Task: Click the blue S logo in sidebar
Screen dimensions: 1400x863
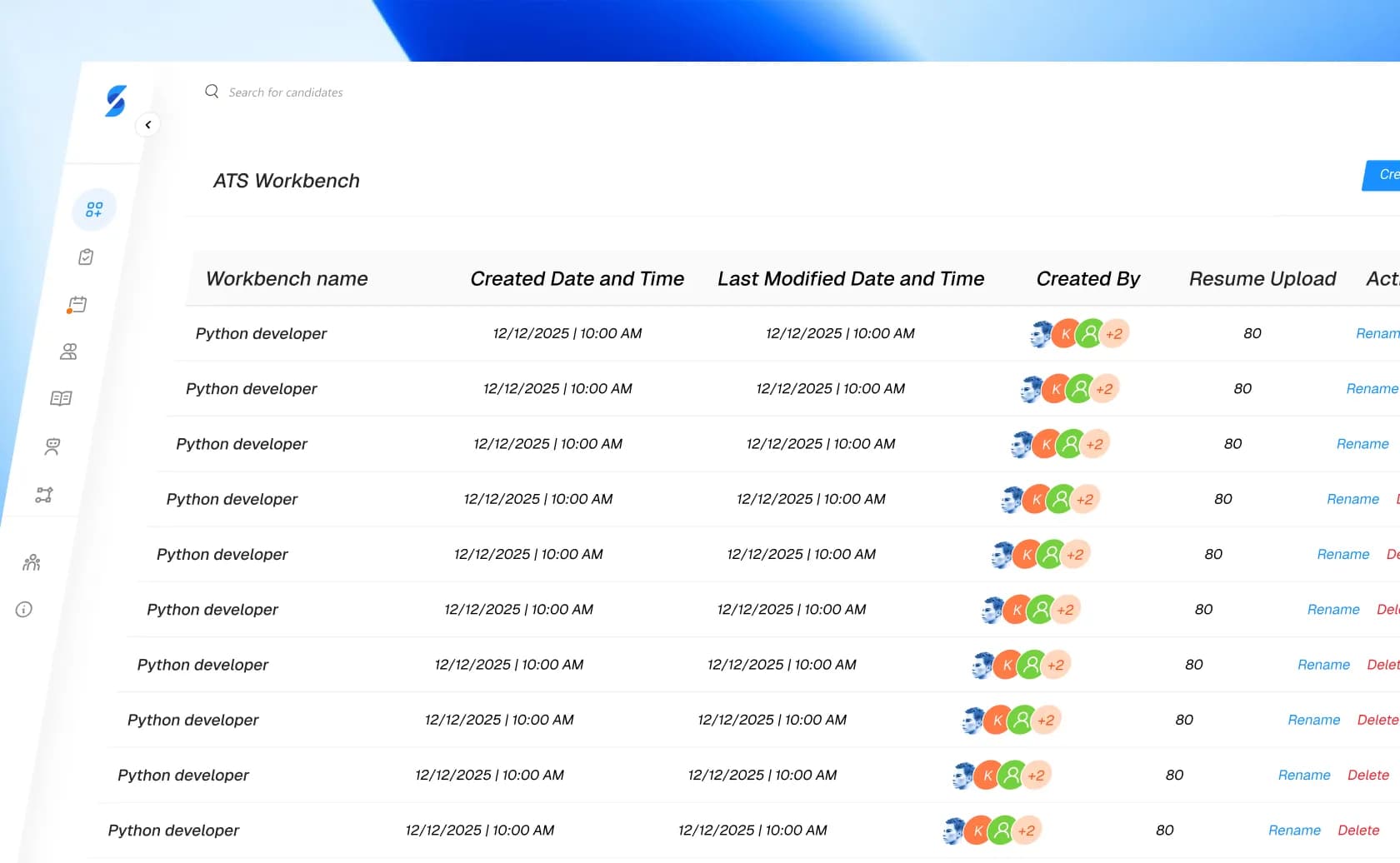Action: coord(116,101)
